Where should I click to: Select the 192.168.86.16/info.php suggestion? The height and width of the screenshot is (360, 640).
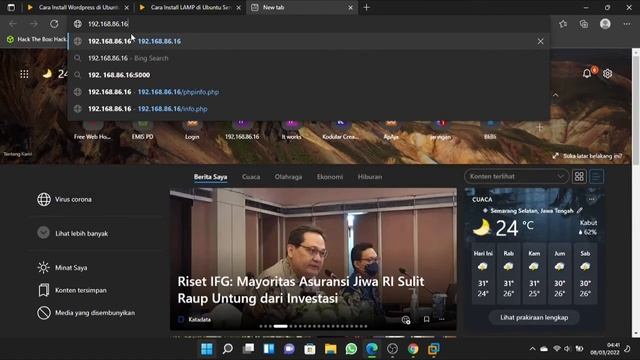pos(309,109)
